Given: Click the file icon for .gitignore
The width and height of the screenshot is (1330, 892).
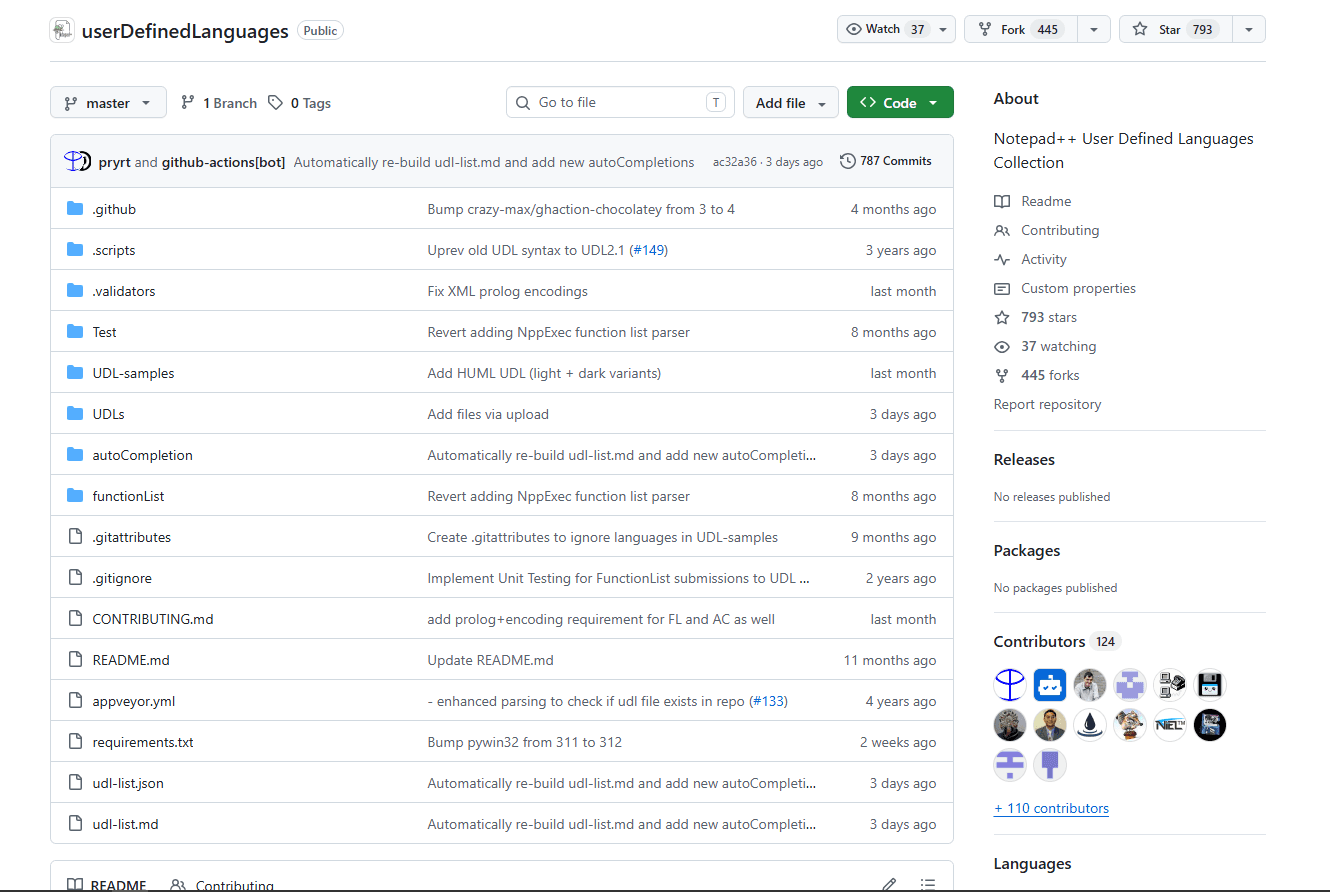Looking at the screenshot, I should [75, 578].
